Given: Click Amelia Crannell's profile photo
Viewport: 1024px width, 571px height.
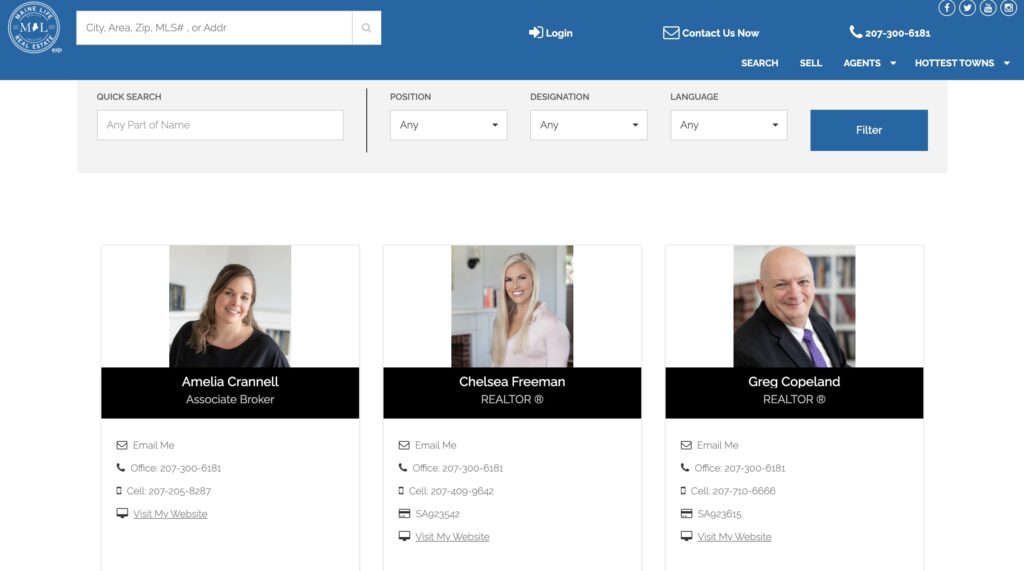Looking at the screenshot, I should pyautogui.click(x=230, y=306).
